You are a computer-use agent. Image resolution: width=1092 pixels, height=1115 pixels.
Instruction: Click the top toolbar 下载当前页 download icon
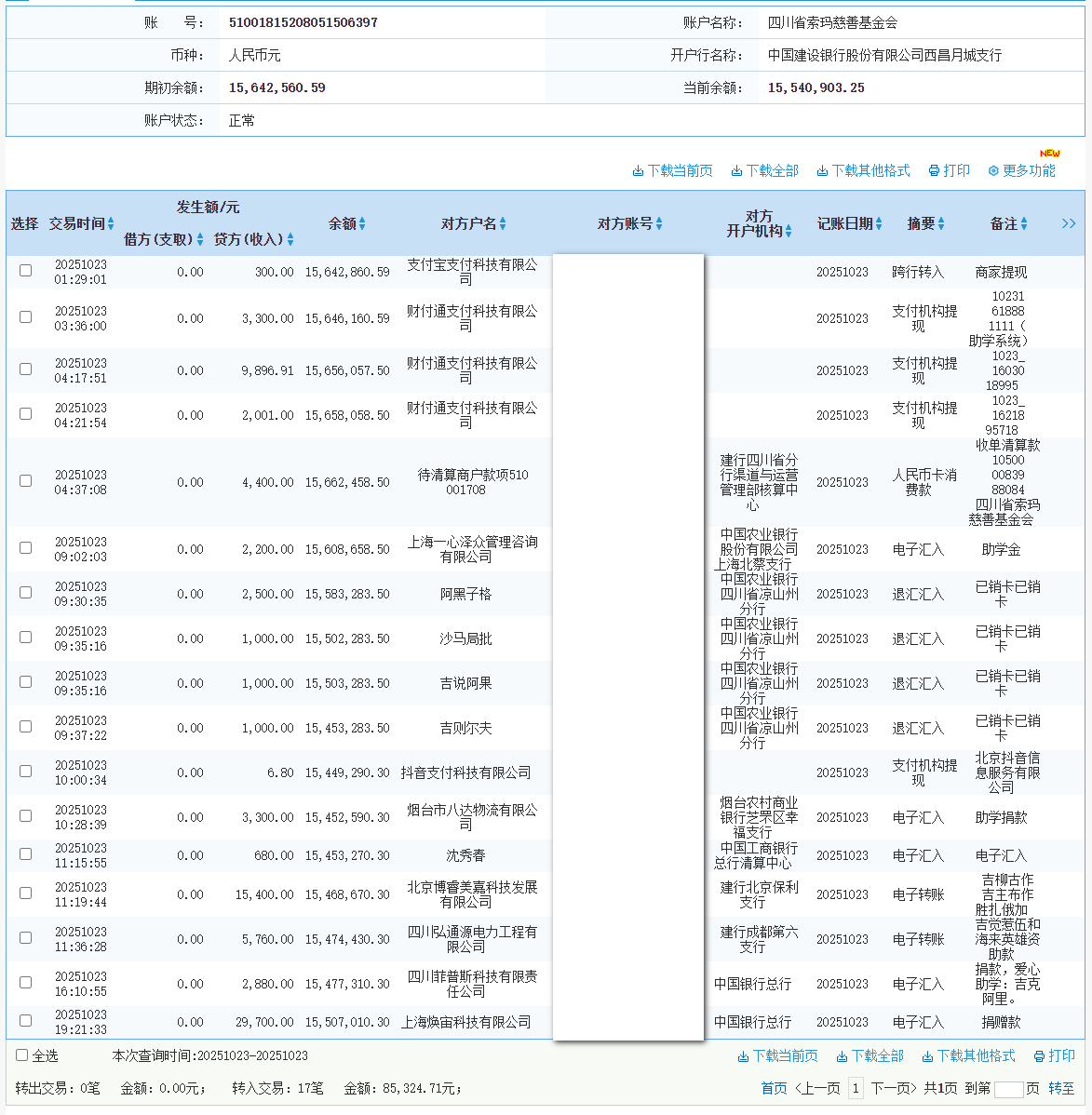[638, 171]
